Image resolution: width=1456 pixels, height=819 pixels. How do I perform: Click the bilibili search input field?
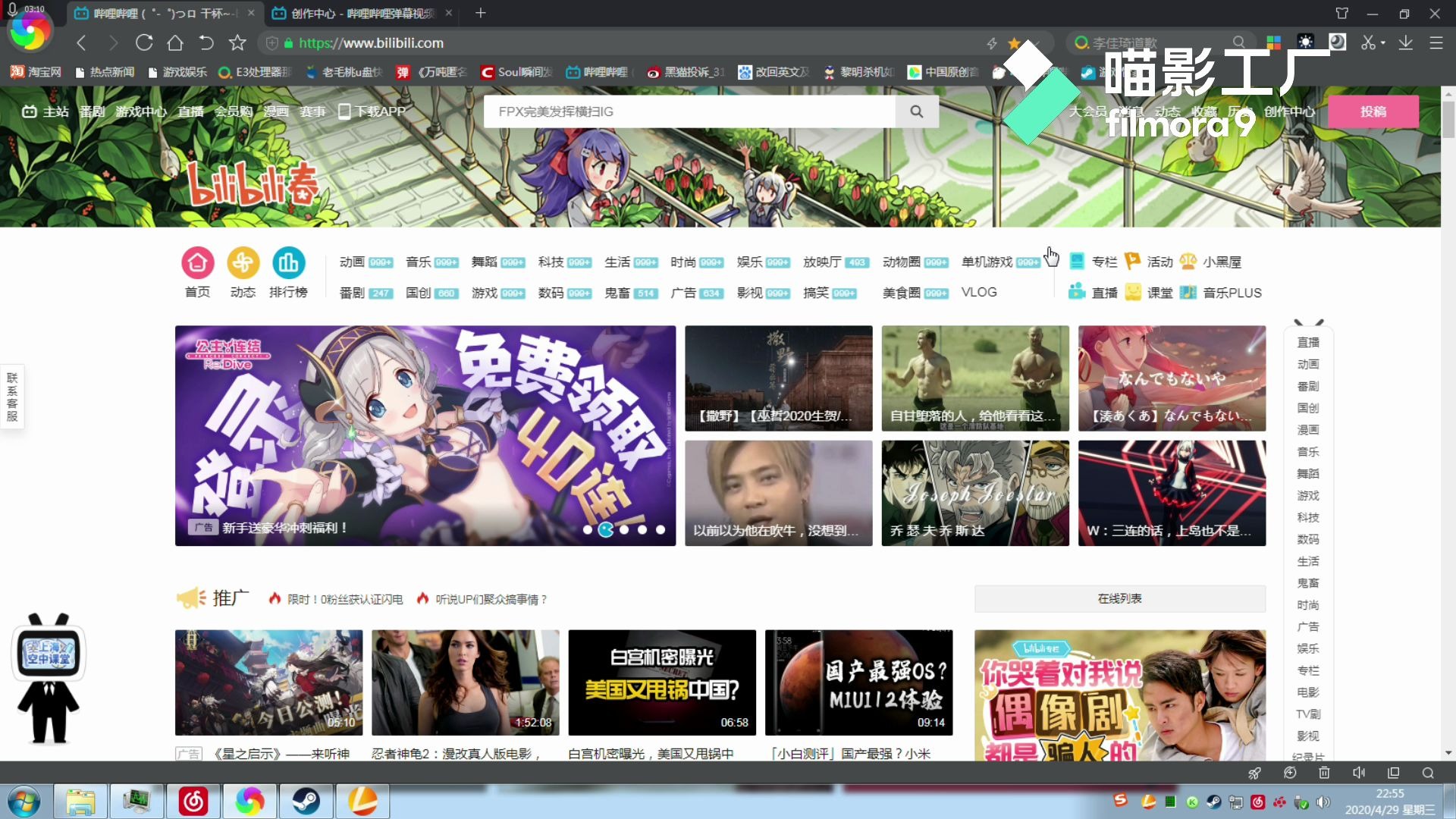689,111
